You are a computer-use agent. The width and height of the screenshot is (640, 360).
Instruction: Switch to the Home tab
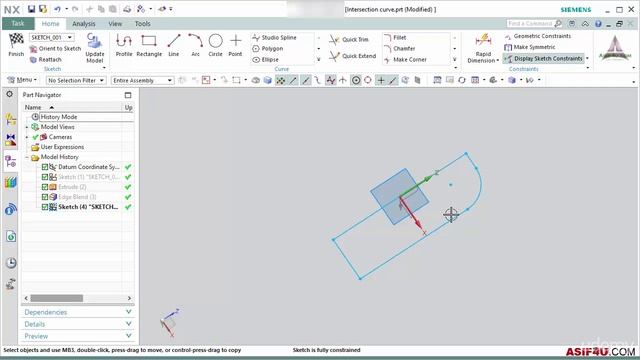click(x=51, y=24)
